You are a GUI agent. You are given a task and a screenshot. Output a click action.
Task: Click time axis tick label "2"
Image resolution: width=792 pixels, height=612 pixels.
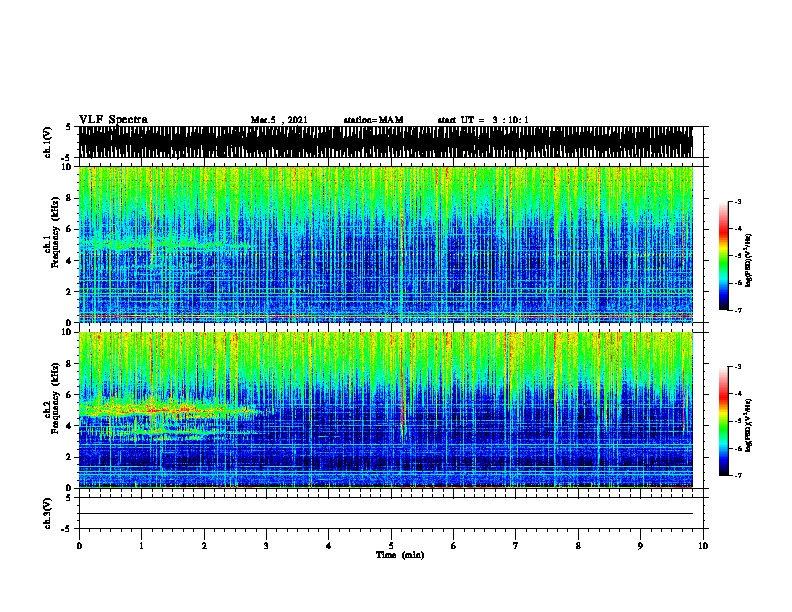(x=204, y=546)
